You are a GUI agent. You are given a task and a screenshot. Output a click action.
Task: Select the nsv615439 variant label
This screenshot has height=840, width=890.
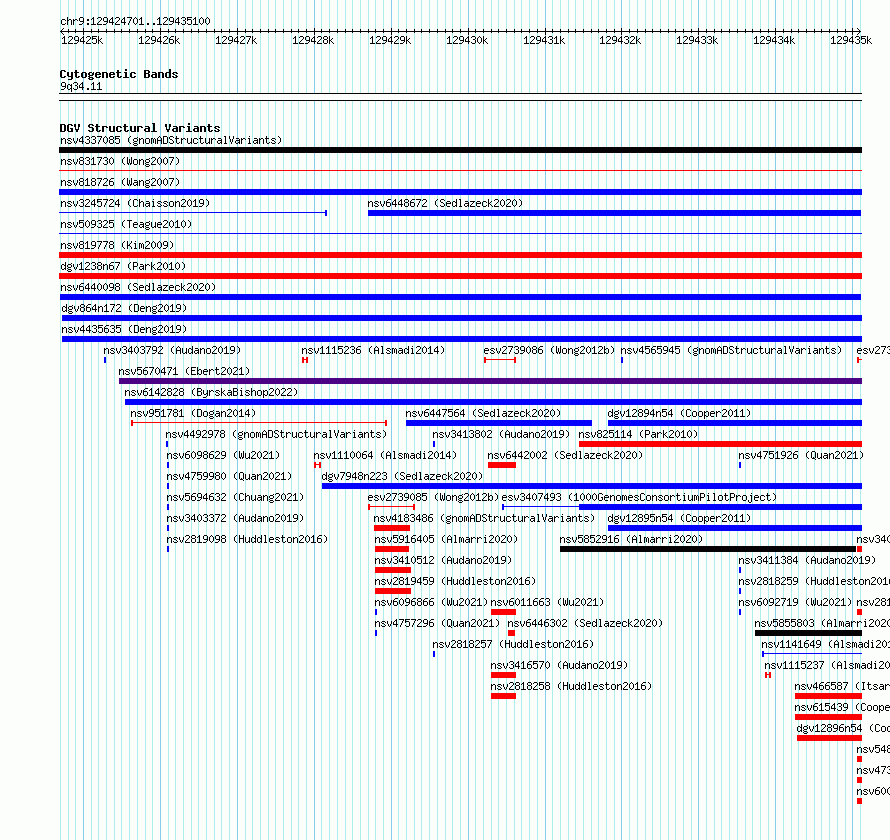pyautogui.click(x=842, y=707)
